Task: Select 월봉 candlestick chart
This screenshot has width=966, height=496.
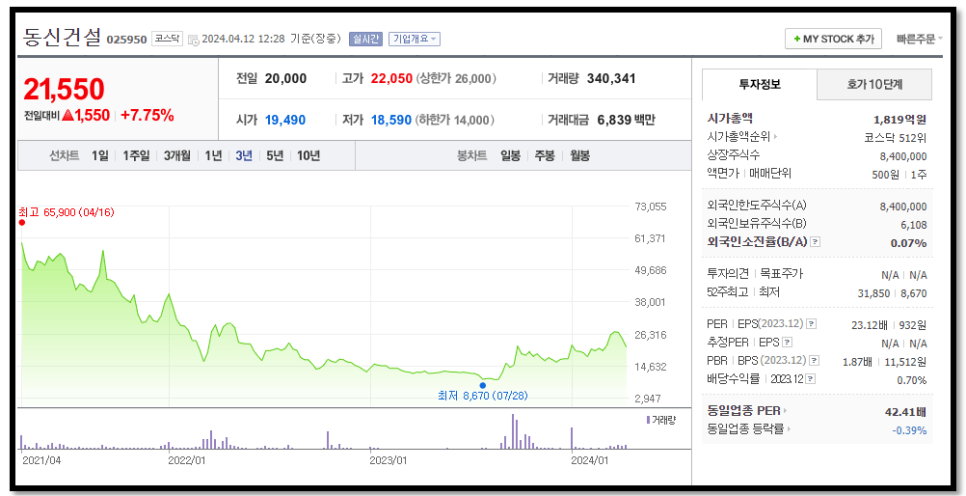Action: tap(580, 156)
